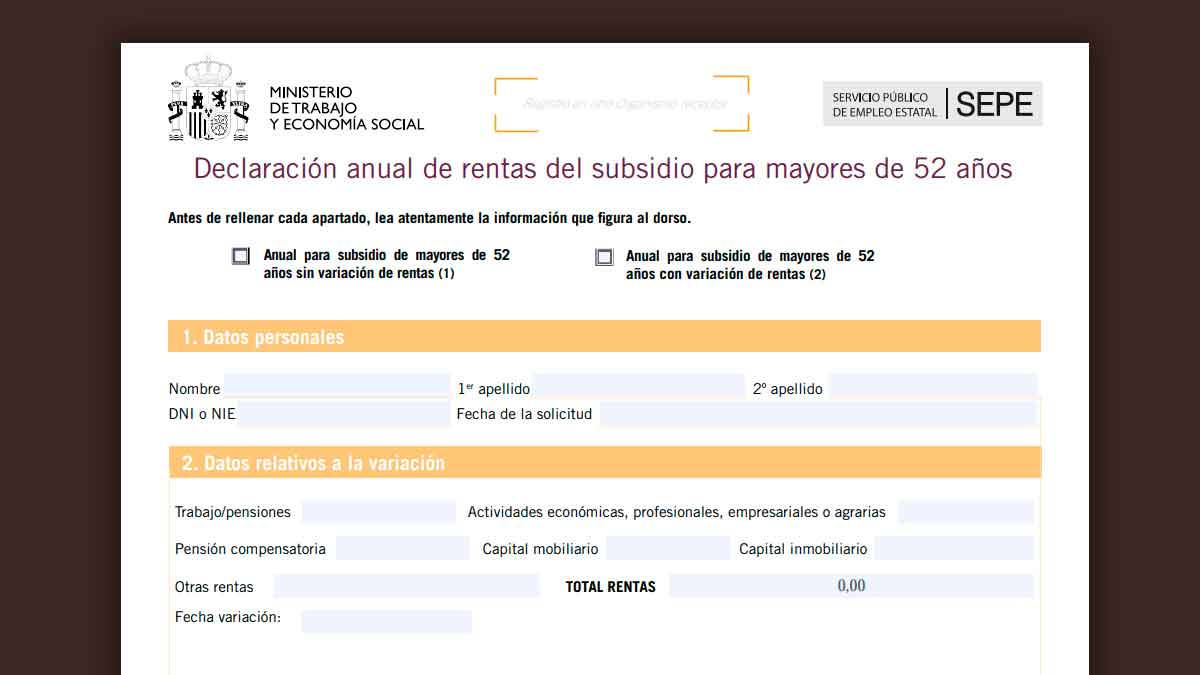Viewport: 1200px width, 675px height.
Task: Click the SEPE logo
Action: tap(932, 104)
